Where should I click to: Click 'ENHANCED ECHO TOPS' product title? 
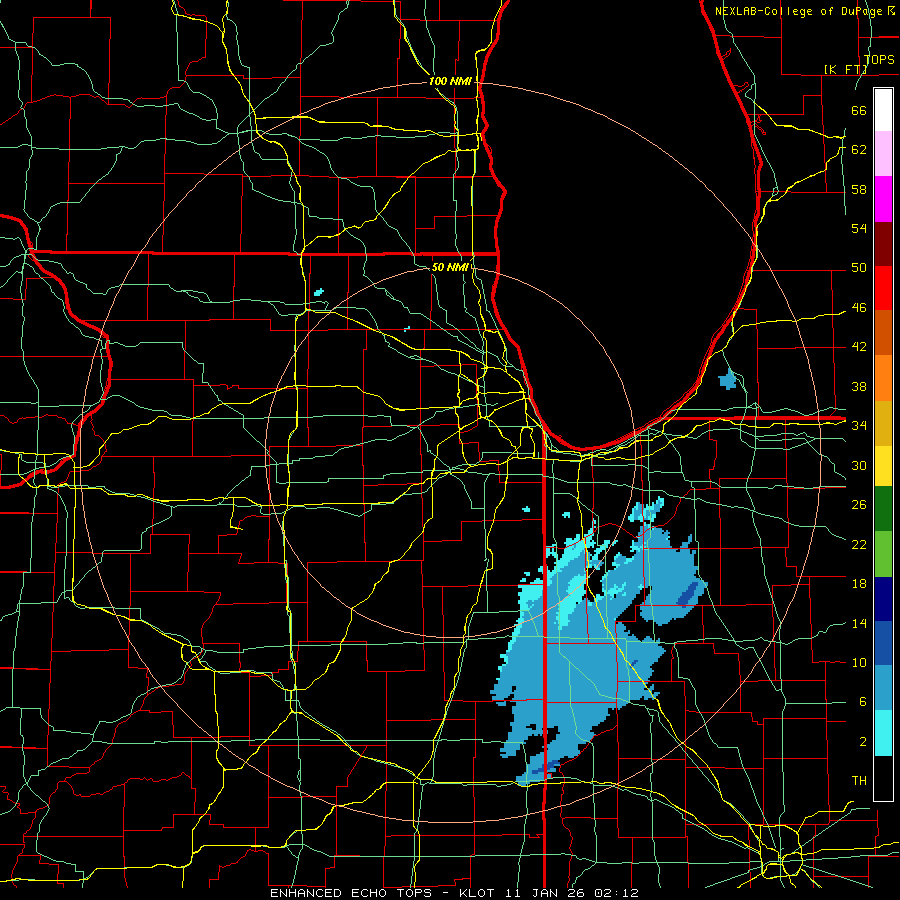(x=351, y=893)
